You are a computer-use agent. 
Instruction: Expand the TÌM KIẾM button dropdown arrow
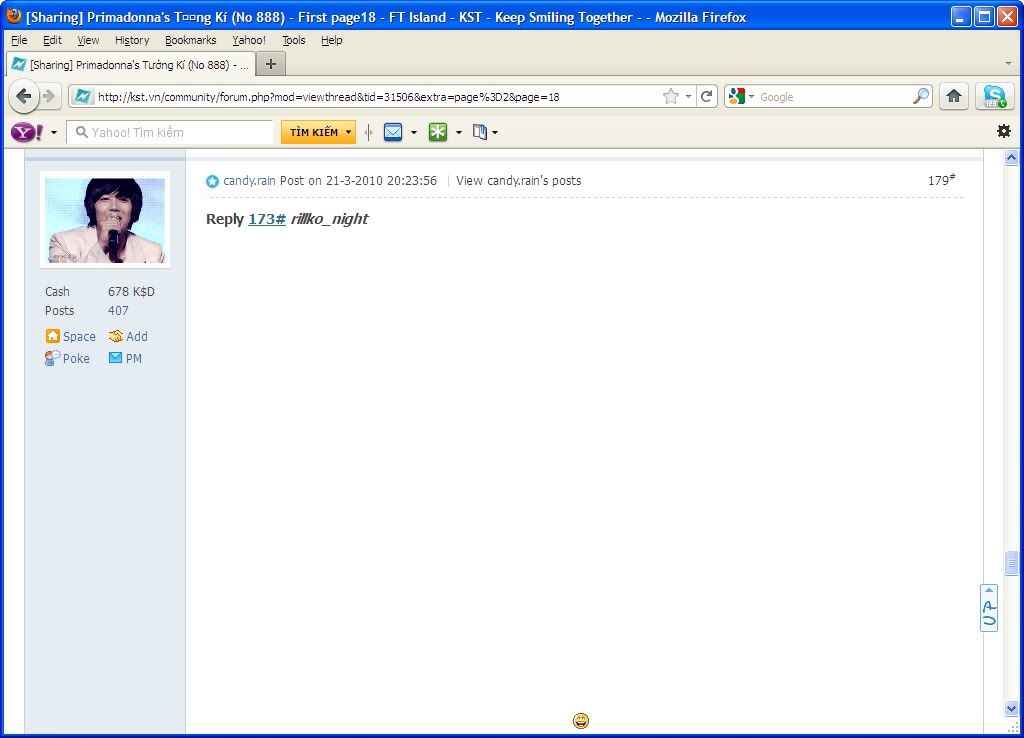pos(349,132)
